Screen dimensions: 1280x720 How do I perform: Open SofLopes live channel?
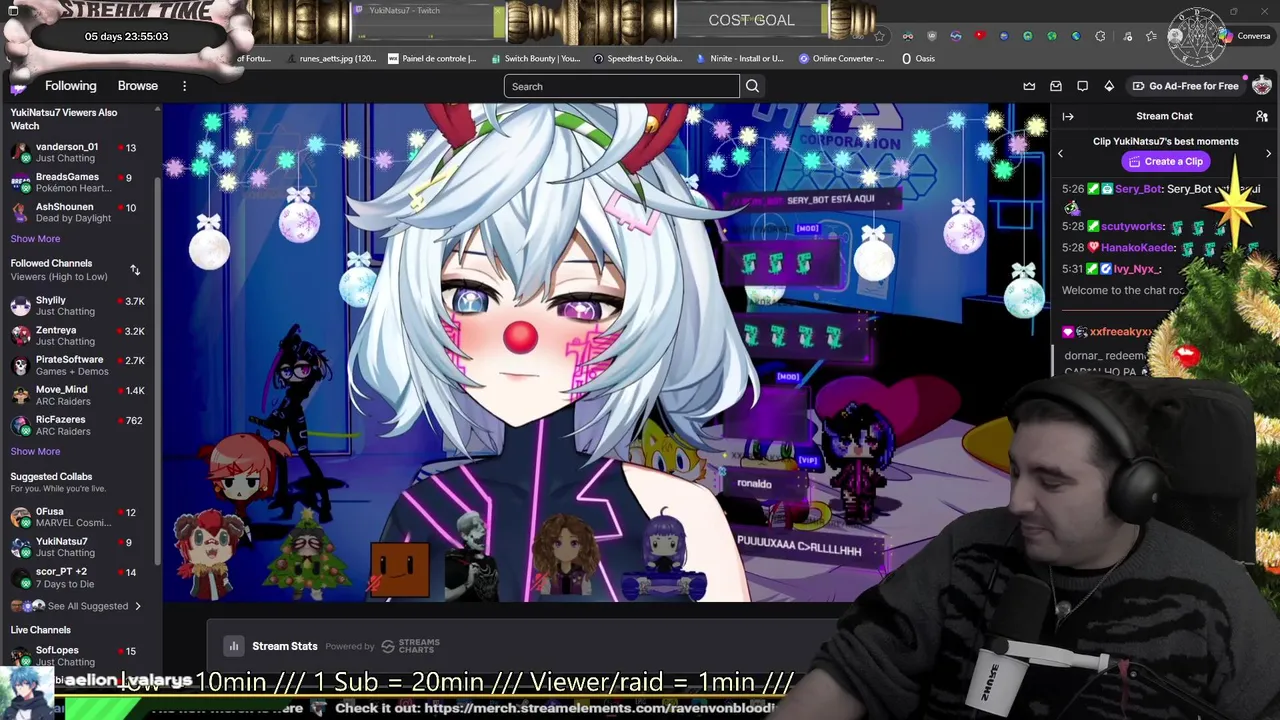point(78,656)
